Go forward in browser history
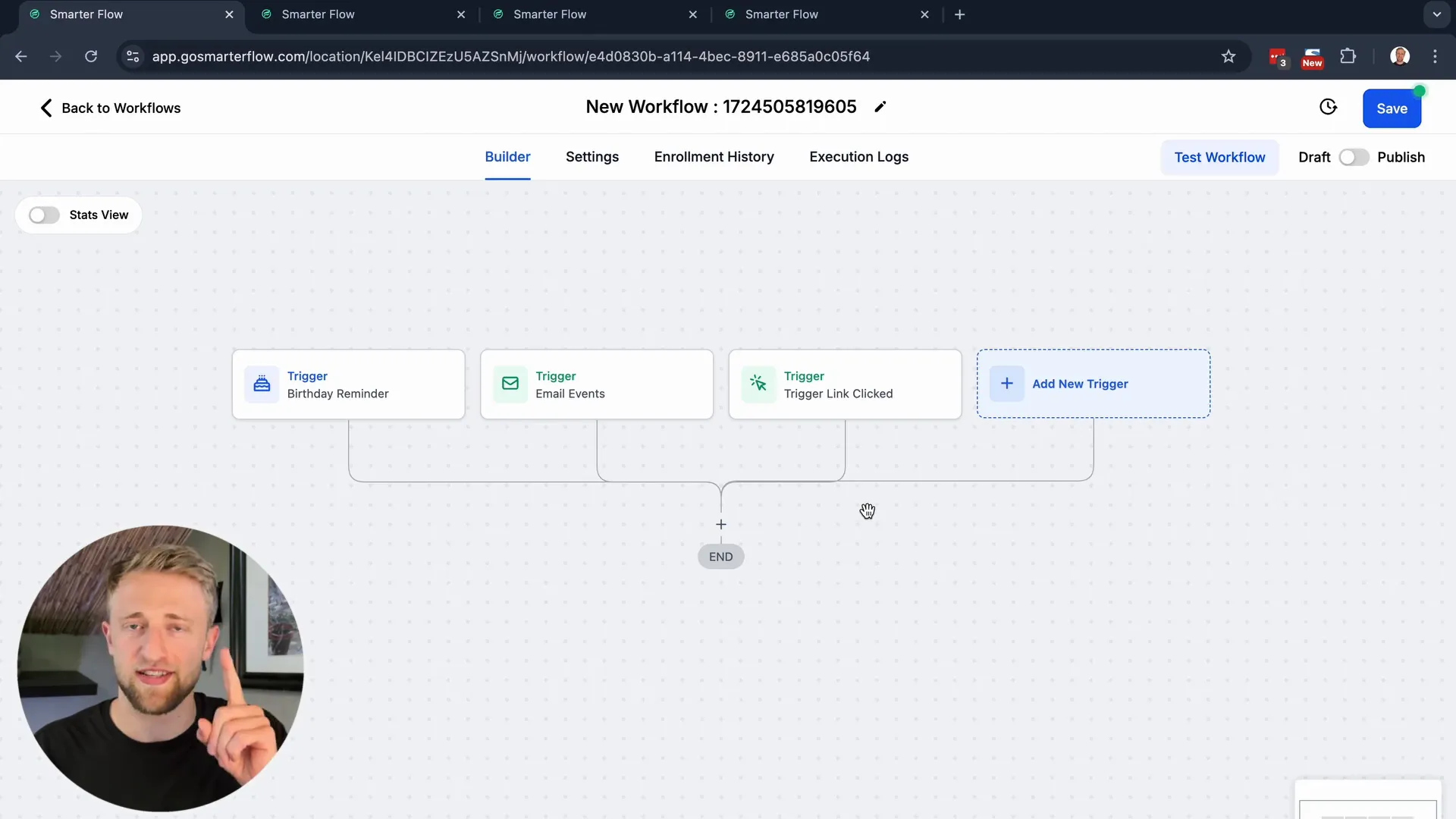The image size is (1456, 819). [x=56, y=56]
